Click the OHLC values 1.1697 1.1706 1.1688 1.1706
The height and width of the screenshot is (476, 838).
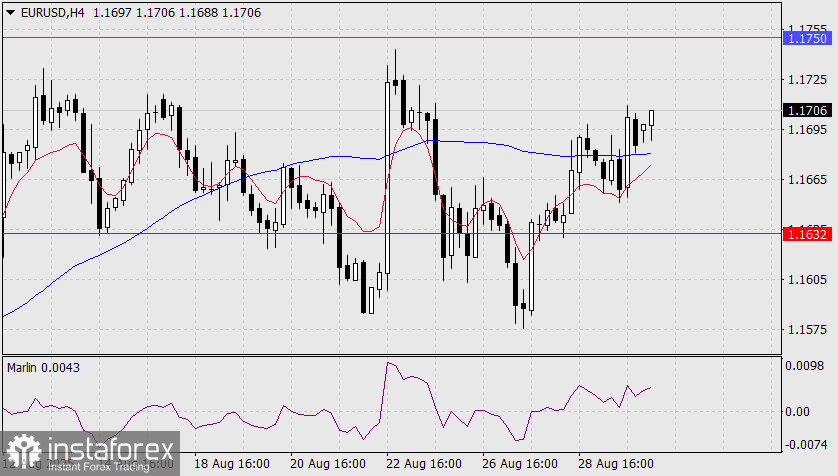[x=177, y=12]
